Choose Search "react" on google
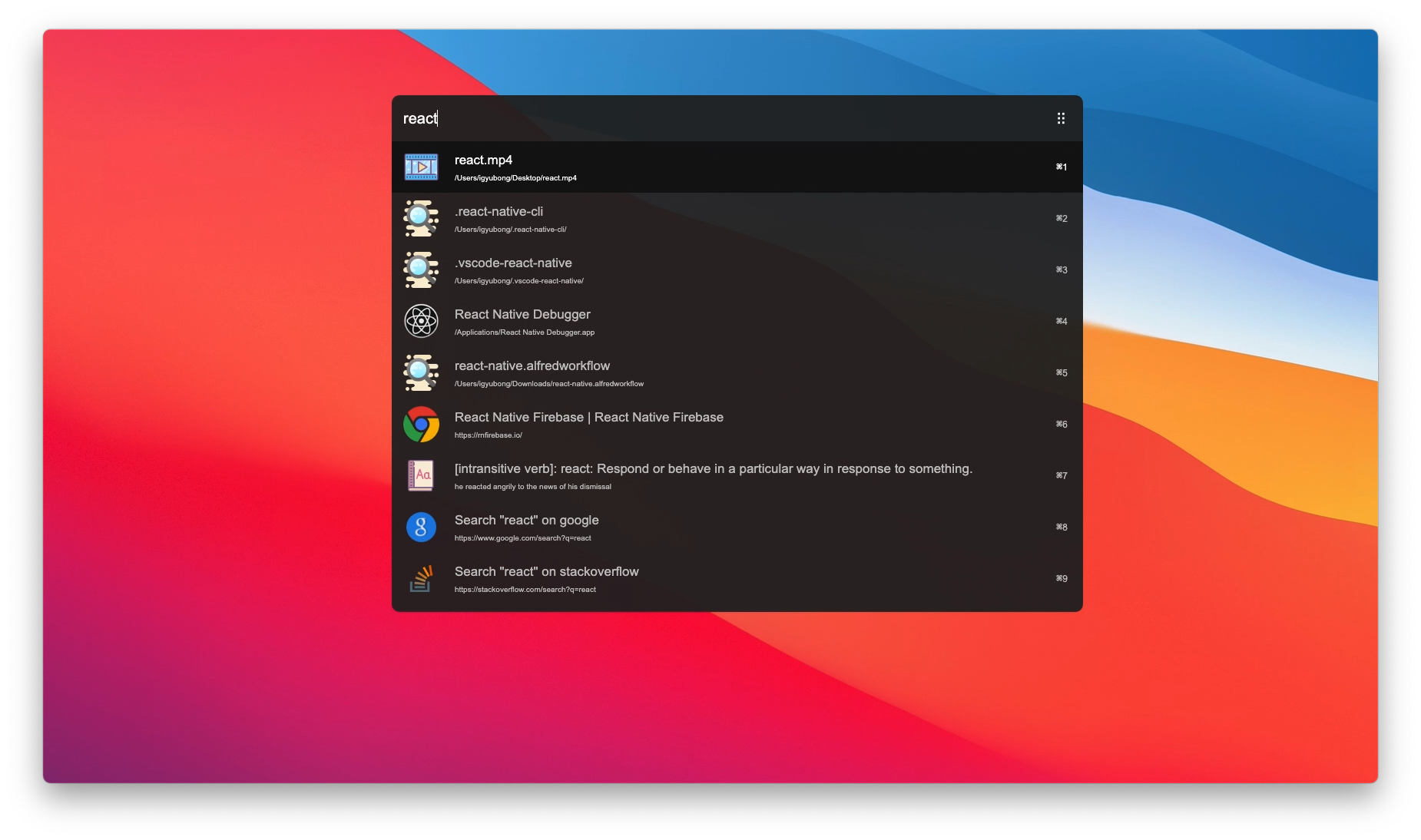 pos(526,520)
